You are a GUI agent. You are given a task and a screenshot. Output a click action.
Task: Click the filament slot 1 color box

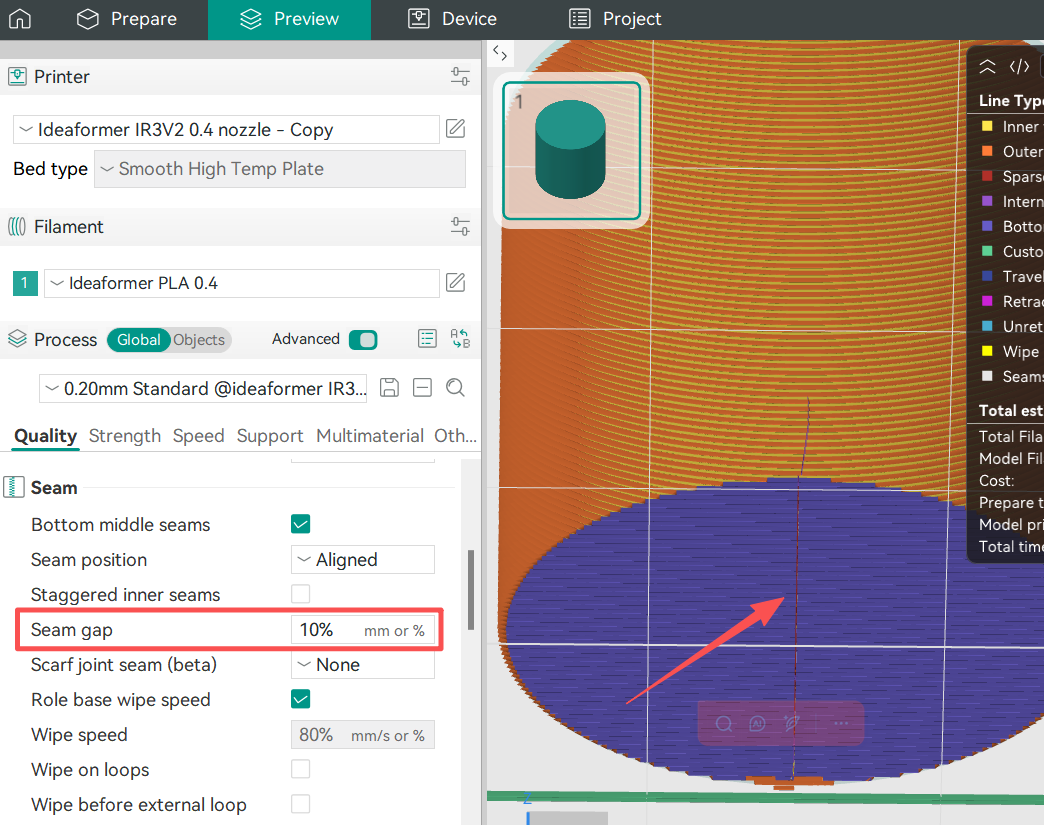tap(25, 283)
